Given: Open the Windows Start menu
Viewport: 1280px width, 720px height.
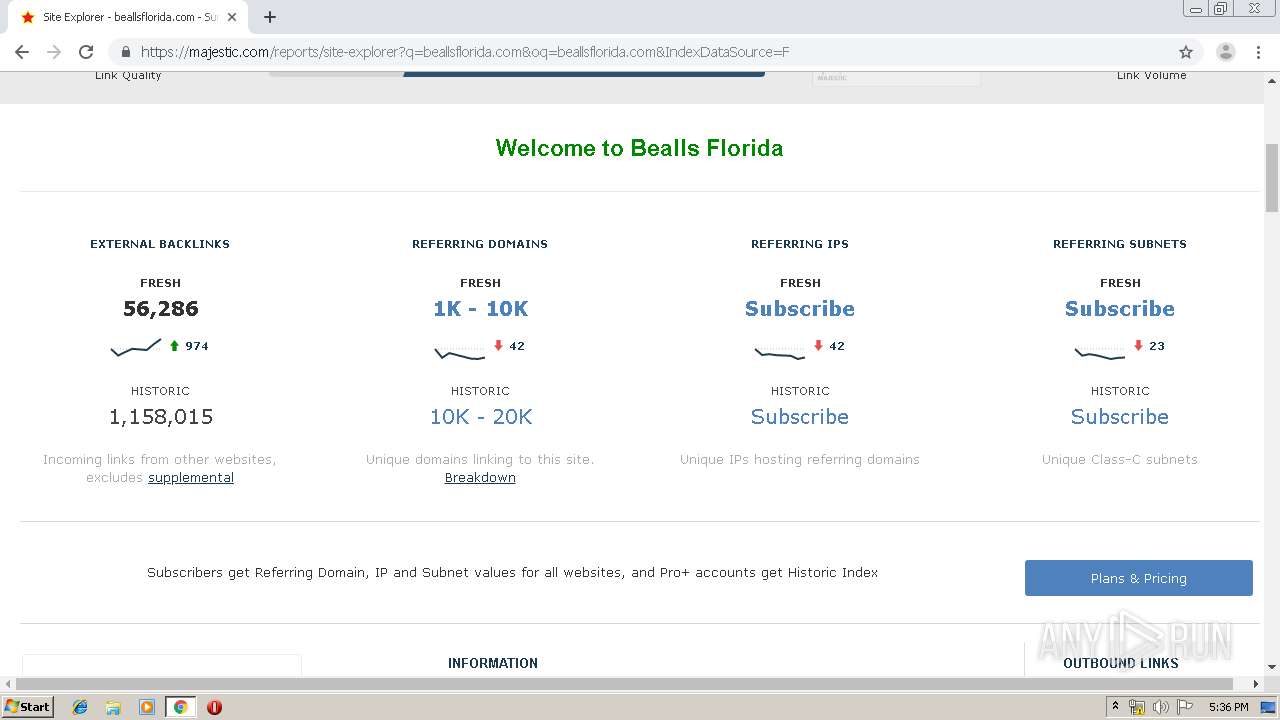Looking at the screenshot, I should [28, 707].
